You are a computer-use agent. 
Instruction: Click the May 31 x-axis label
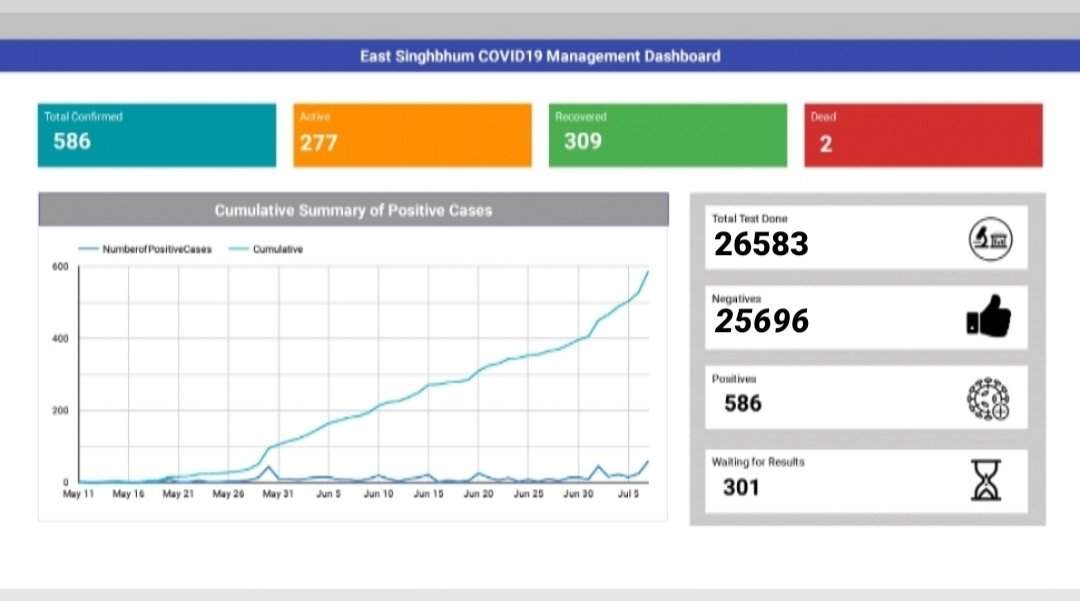(278, 494)
